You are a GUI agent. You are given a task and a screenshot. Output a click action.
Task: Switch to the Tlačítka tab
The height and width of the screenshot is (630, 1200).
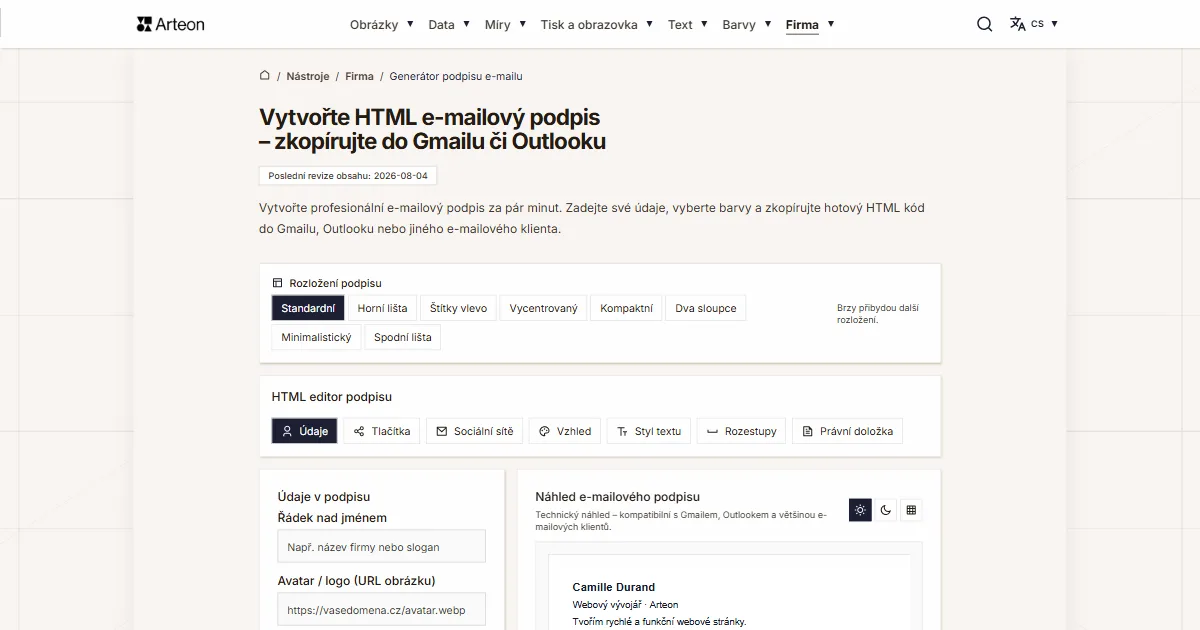[x=381, y=431]
